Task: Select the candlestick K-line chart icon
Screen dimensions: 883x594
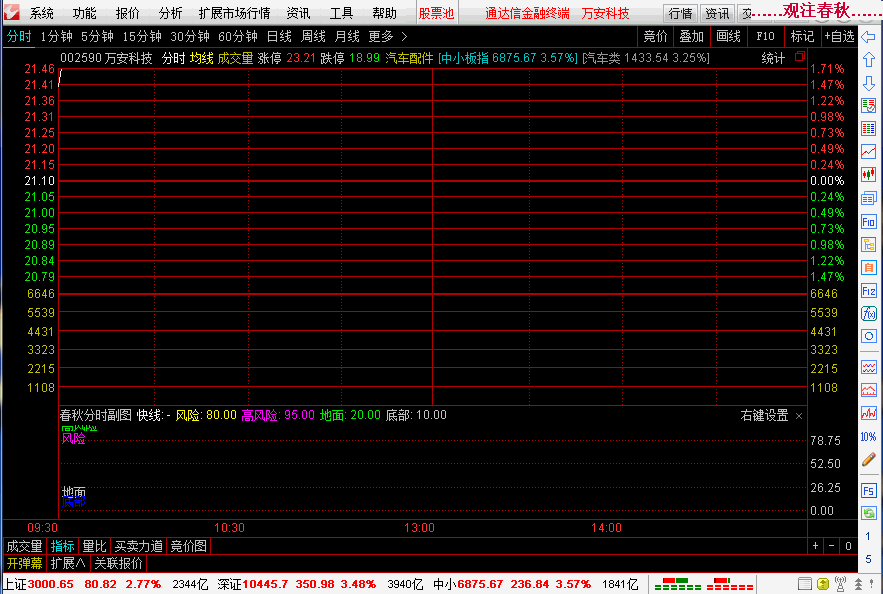Action: [x=868, y=175]
